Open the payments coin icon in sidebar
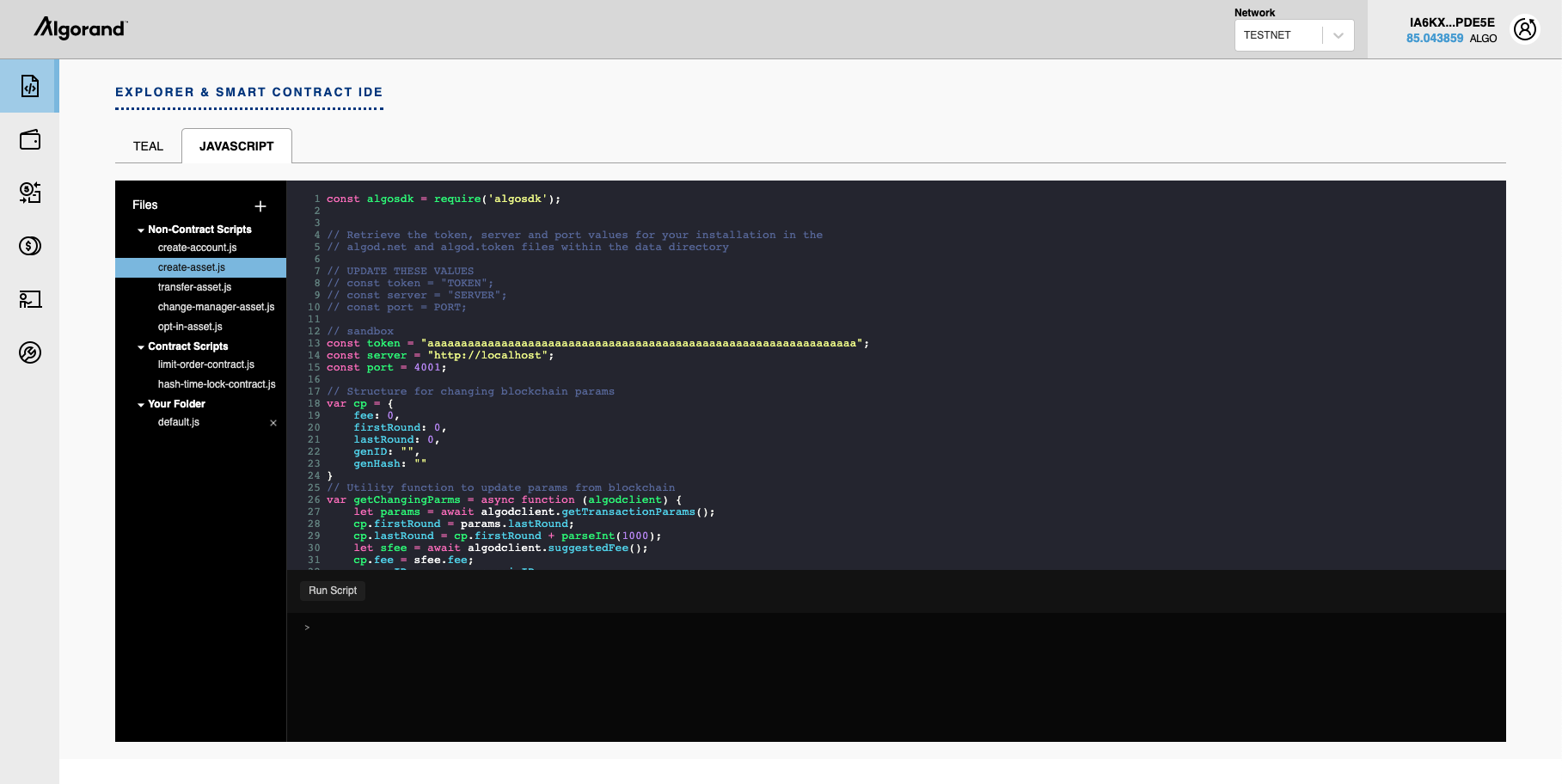 pos(29,246)
